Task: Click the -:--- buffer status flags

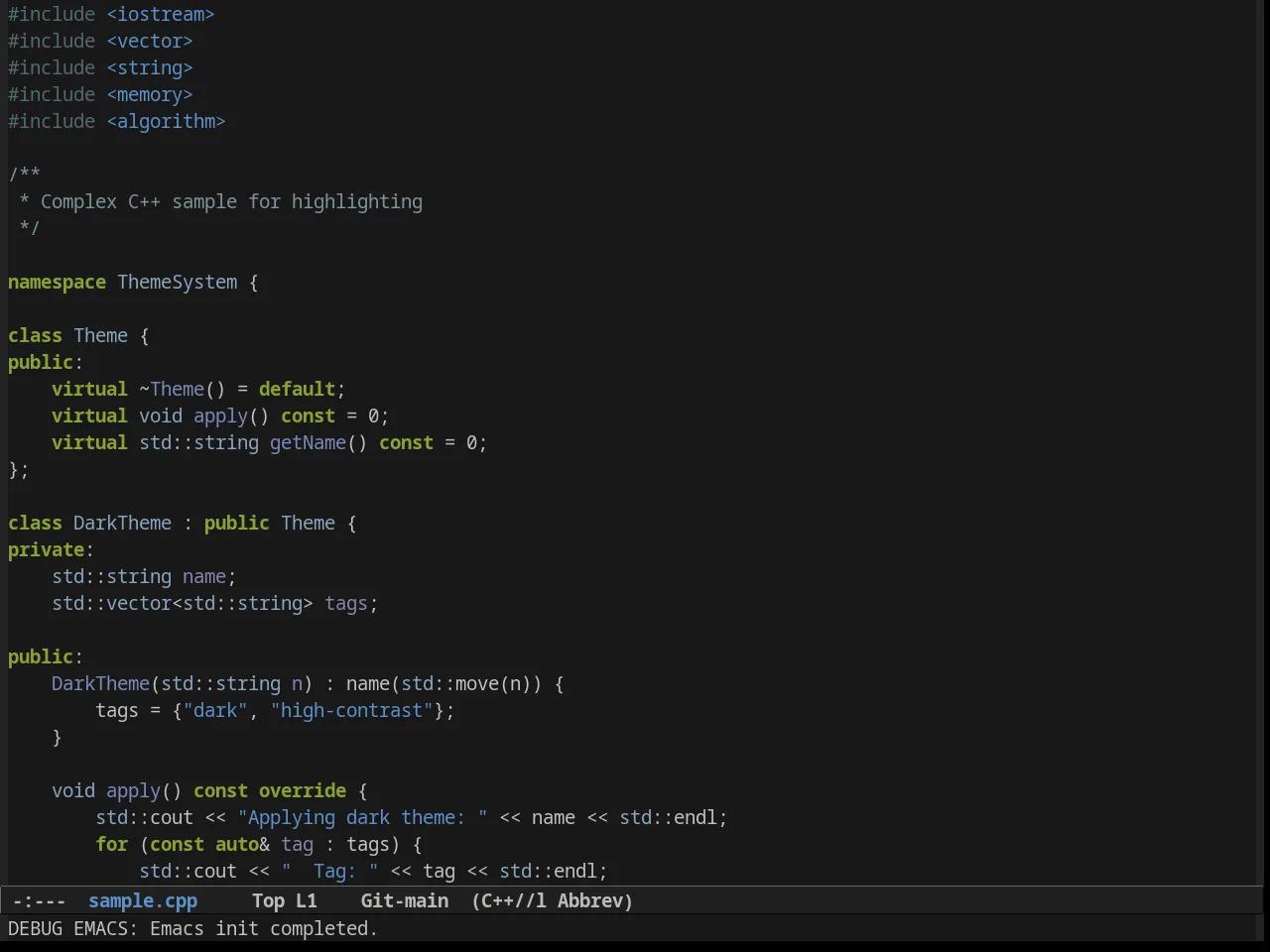Action: [39, 900]
